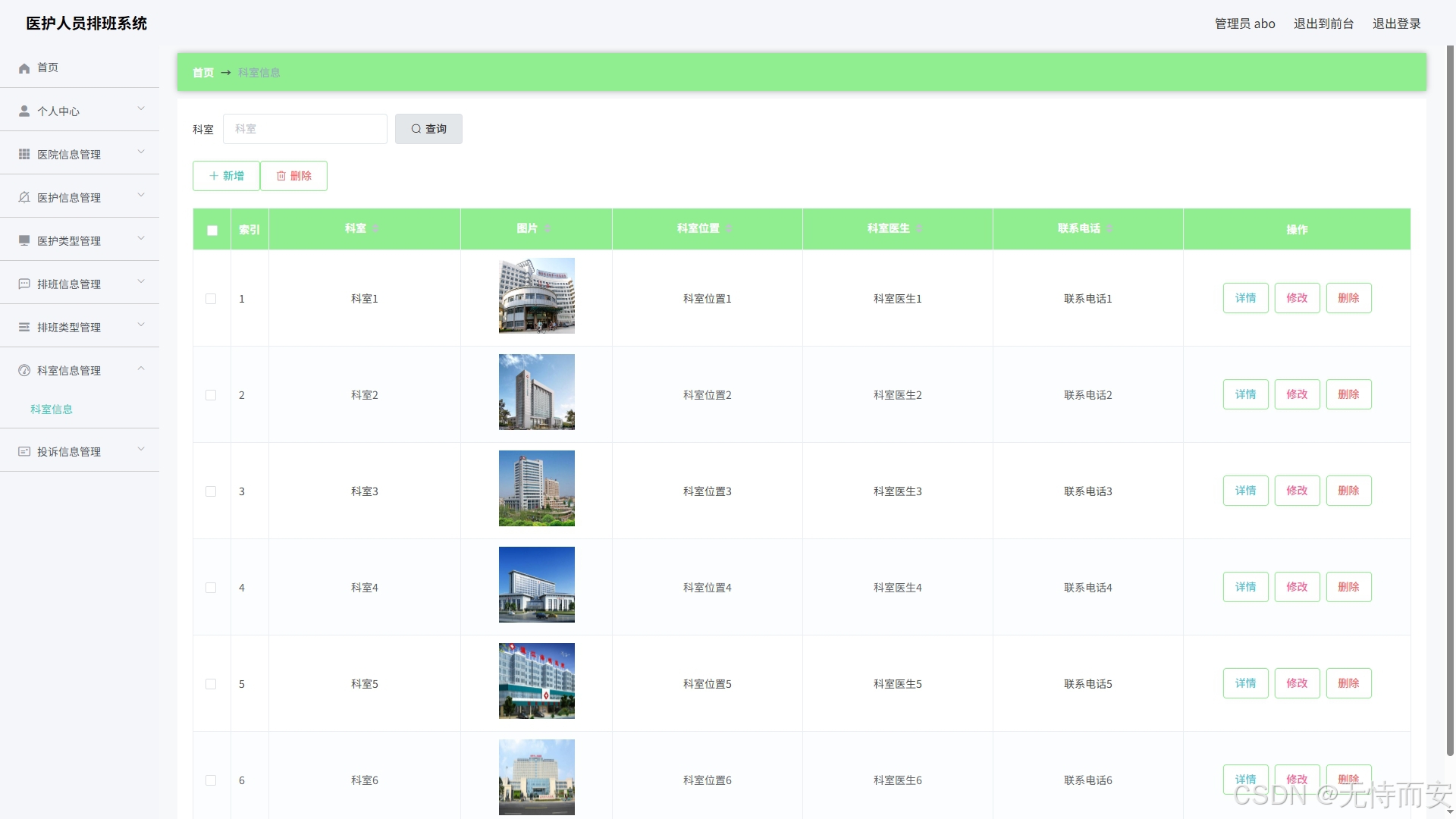1456x819 pixels.
Task: Click the list icon for 排班类型管理
Action: pos(24,328)
